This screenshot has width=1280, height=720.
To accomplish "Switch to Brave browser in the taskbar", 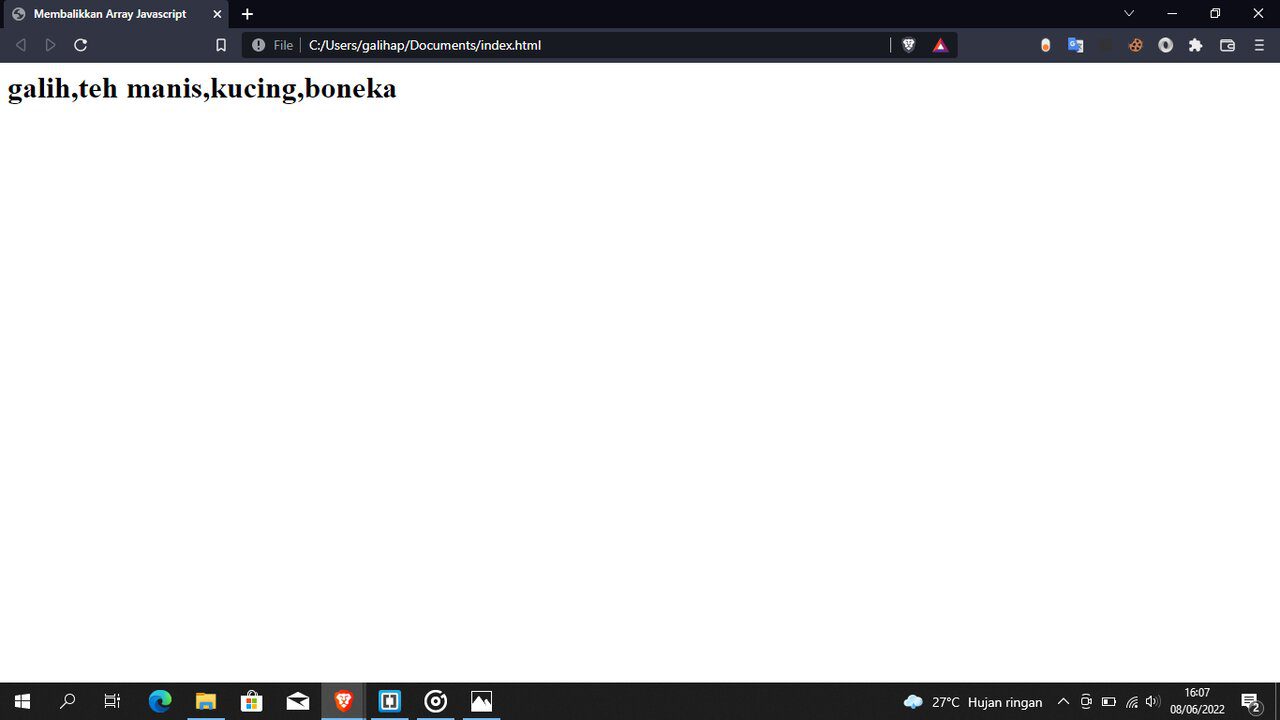I will 343,701.
